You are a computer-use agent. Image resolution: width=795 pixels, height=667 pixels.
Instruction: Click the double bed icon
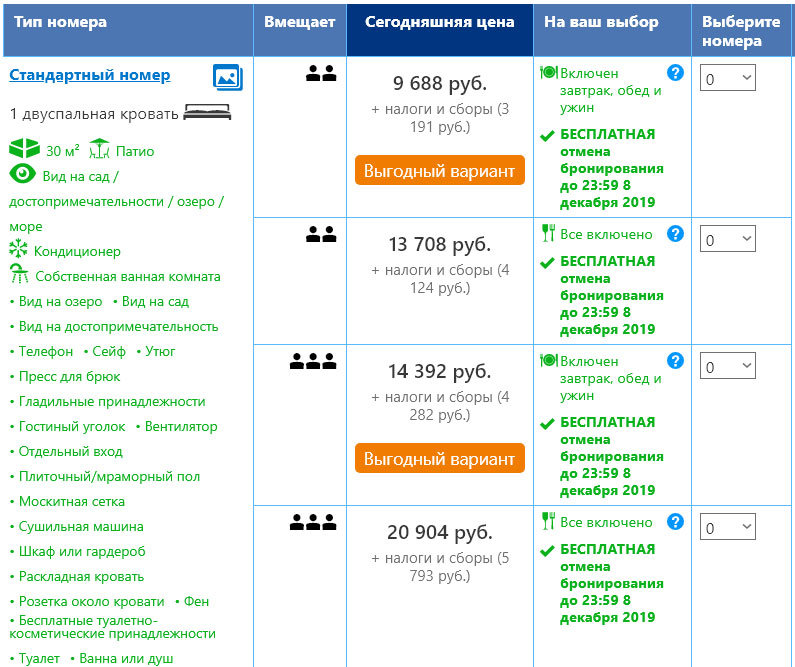point(207,113)
